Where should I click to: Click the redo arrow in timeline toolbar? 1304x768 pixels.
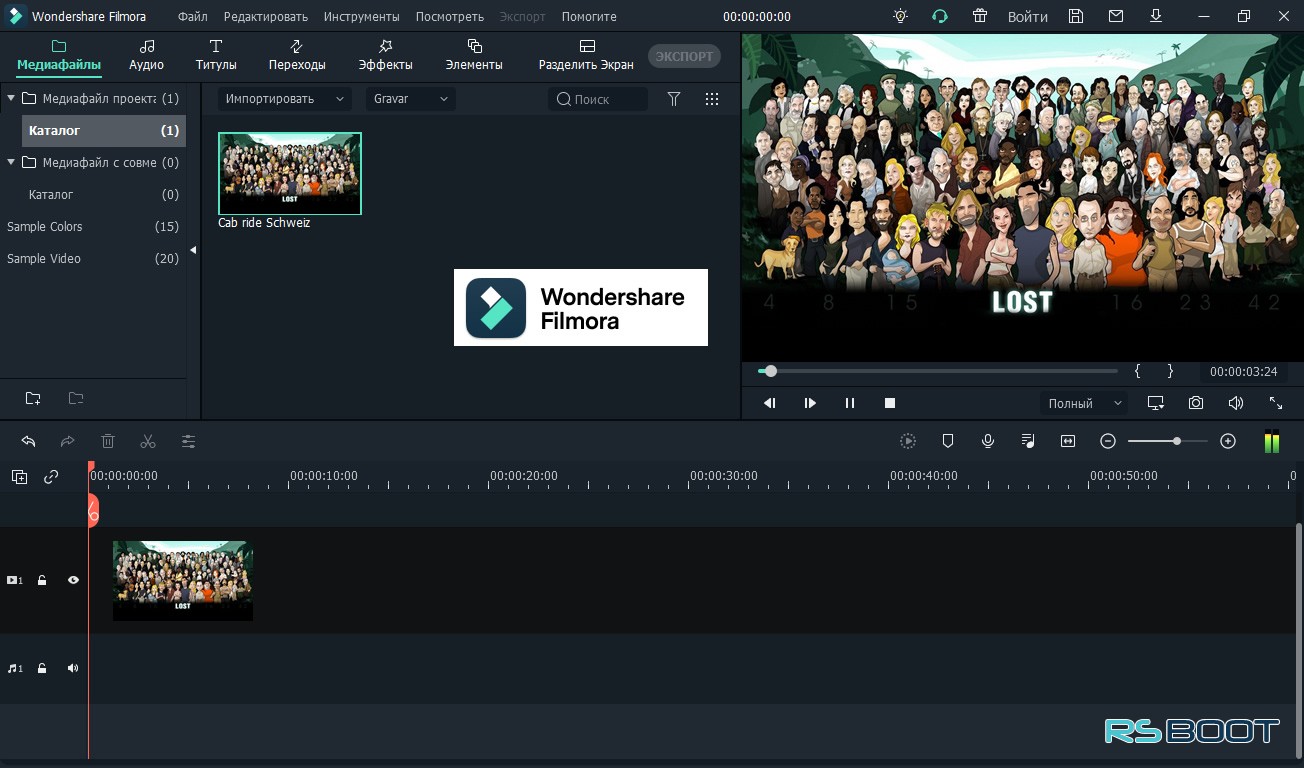tap(68, 441)
